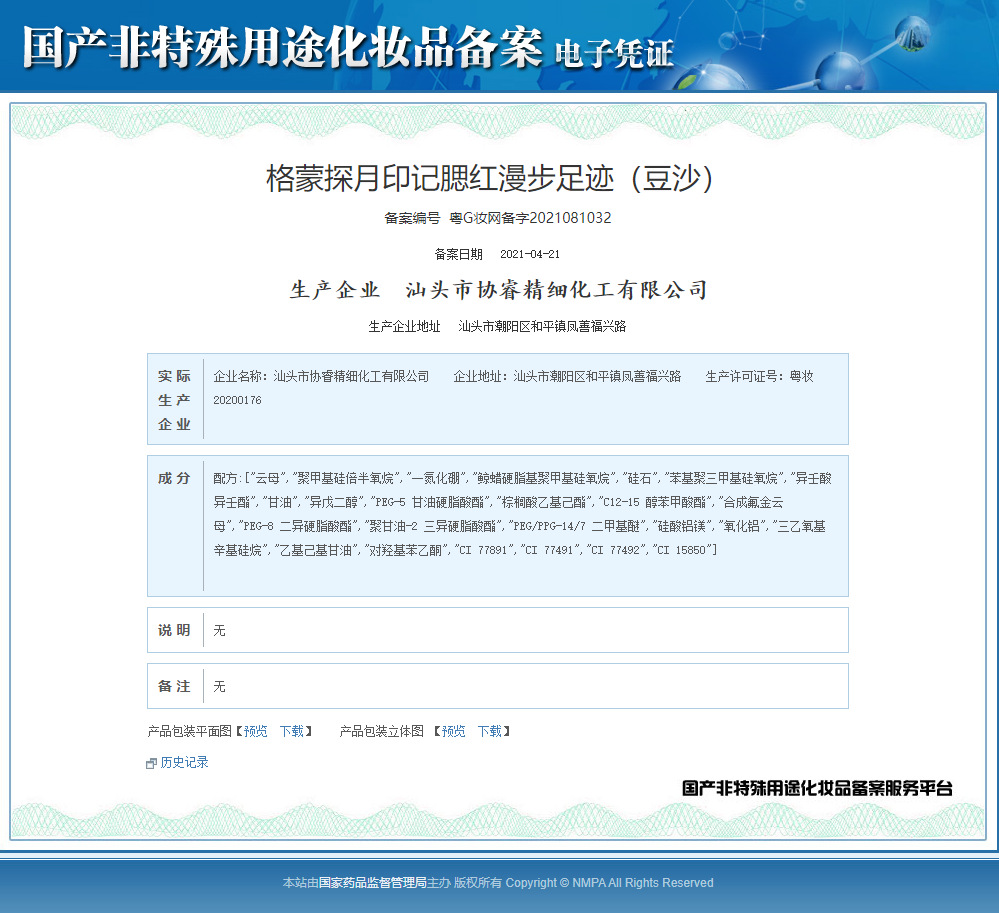This screenshot has height=913, width=999.
Task: Click the 成分 section label
Action: tap(174, 478)
